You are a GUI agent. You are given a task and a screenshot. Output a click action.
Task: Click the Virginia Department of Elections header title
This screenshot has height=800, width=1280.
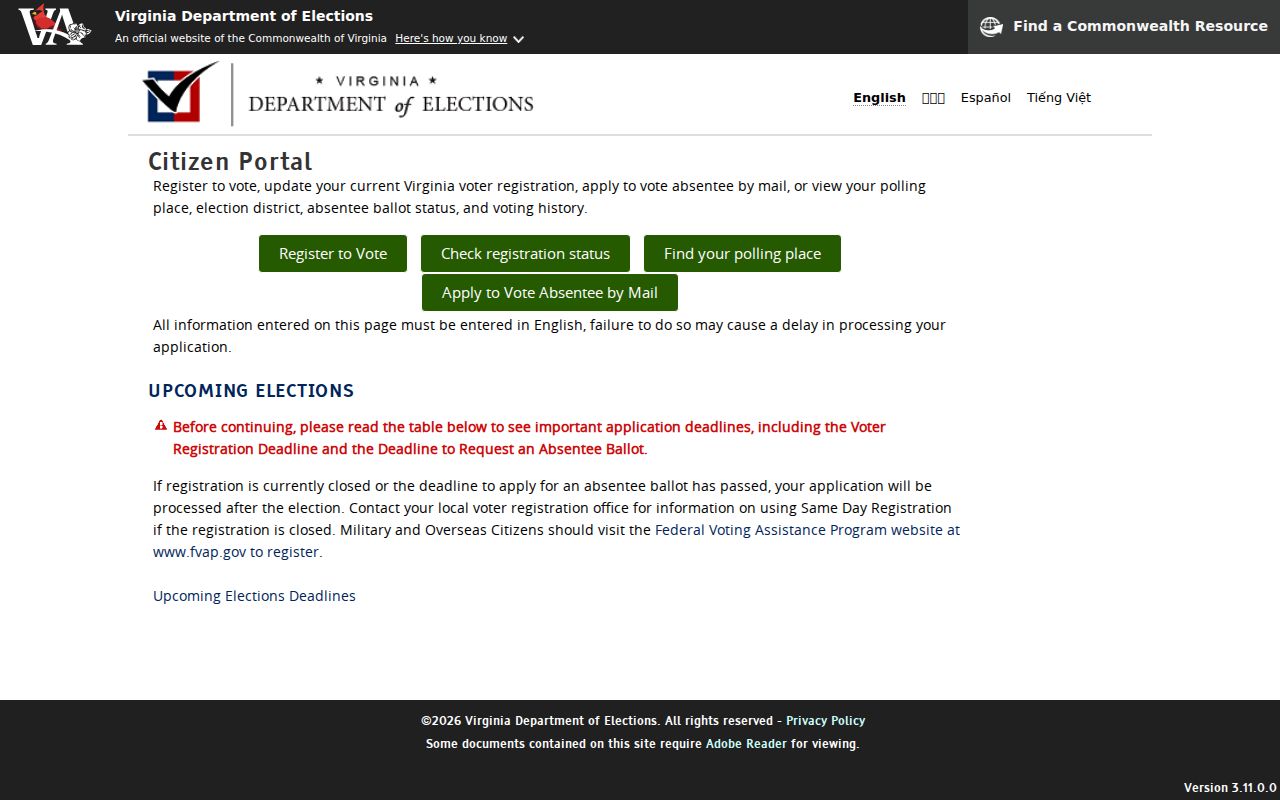point(244,16)
